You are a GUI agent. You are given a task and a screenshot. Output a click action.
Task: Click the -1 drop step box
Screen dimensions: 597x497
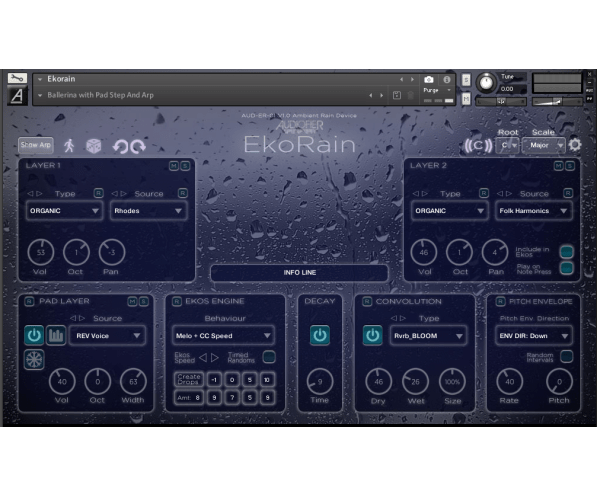point(214,379)
